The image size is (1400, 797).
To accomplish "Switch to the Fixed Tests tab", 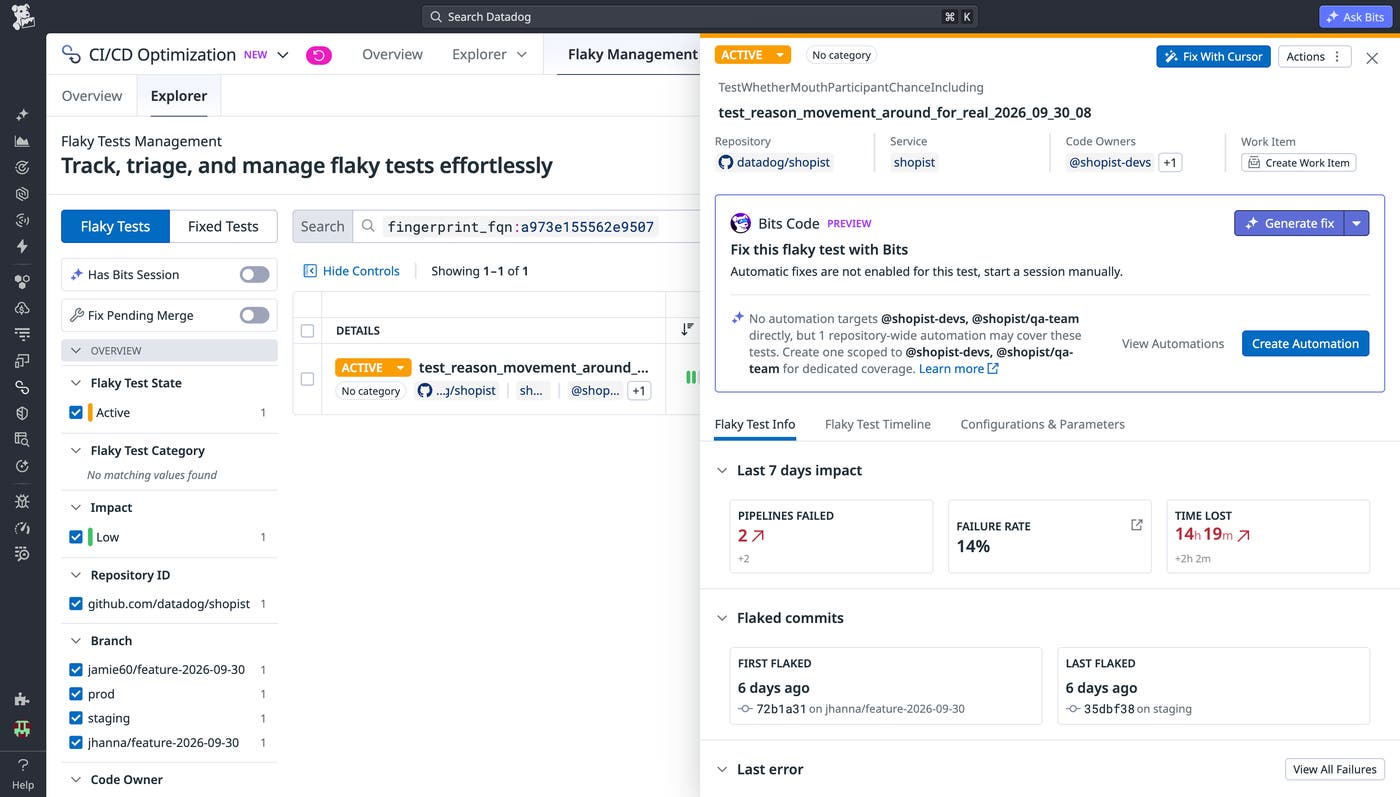I will [223, 226].
